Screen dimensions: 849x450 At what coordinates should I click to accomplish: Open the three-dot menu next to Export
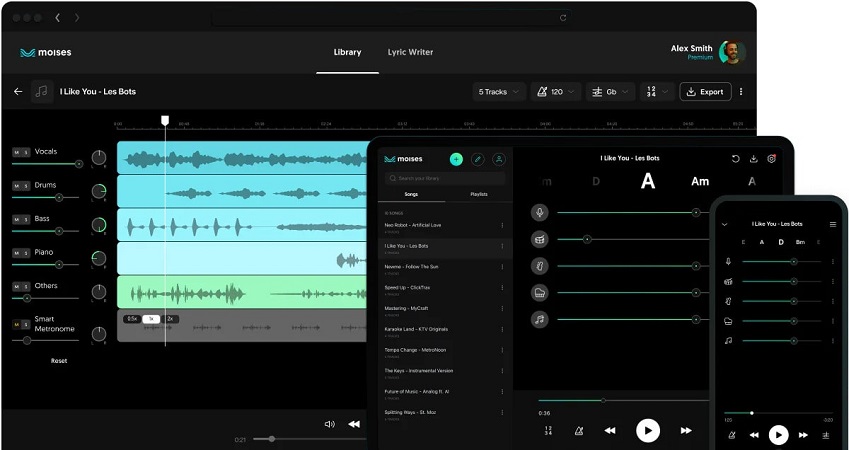(x=741, y=92)
